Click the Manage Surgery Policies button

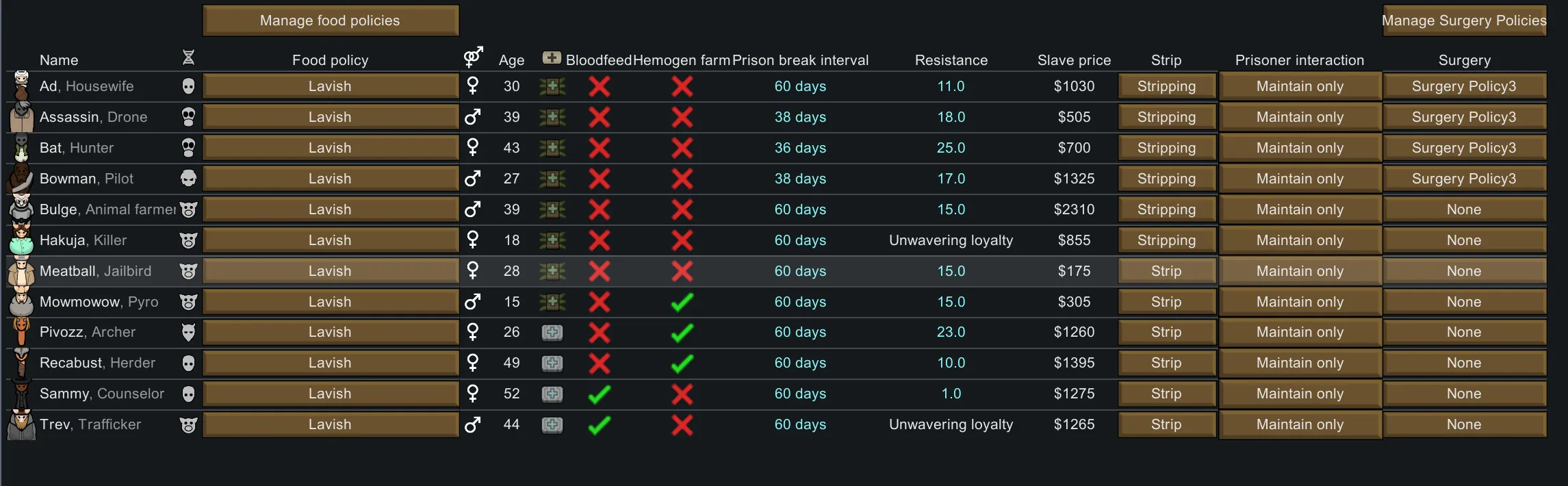click(1464, 21)
